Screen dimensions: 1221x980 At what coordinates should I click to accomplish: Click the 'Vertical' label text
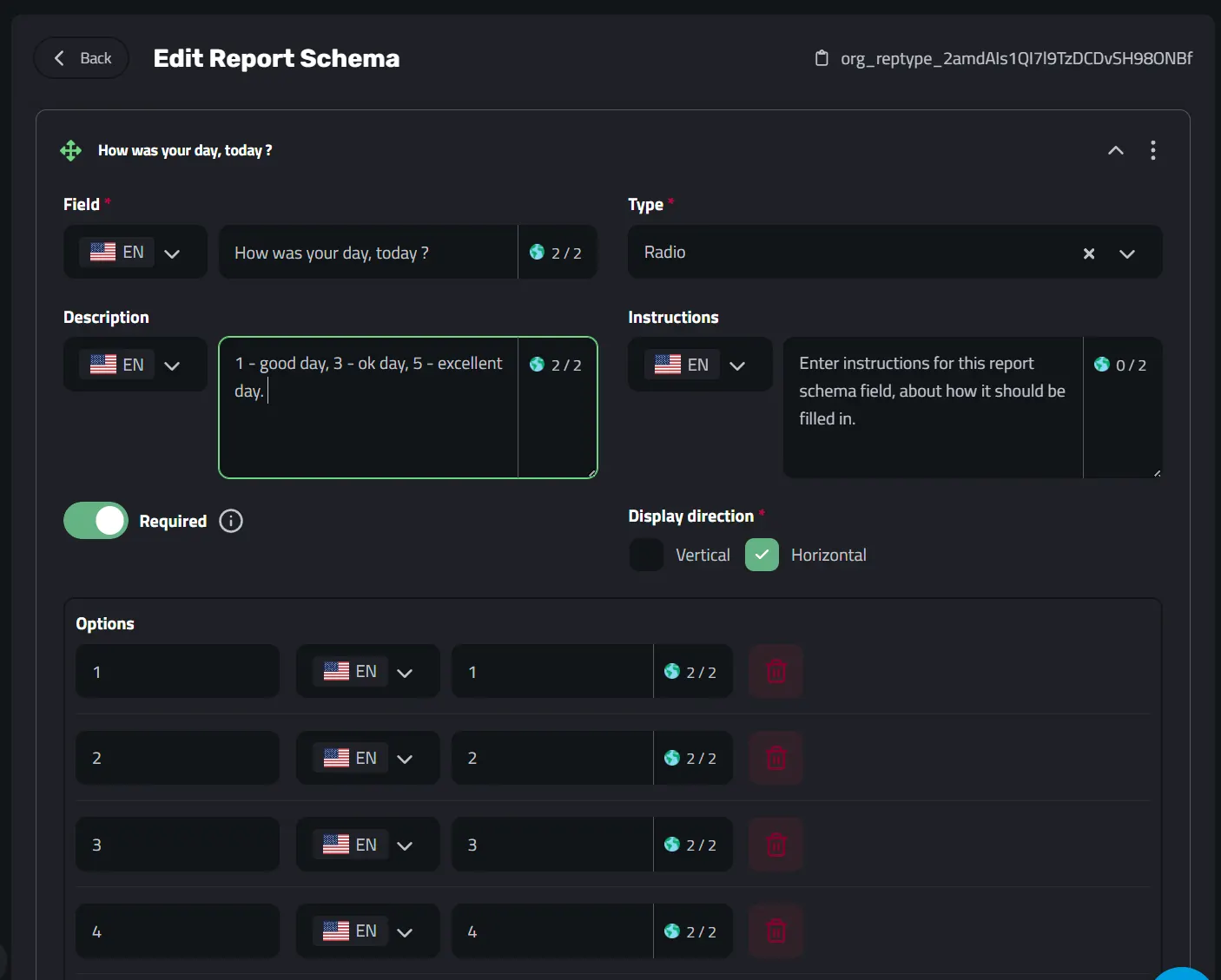tap(703, 555)
